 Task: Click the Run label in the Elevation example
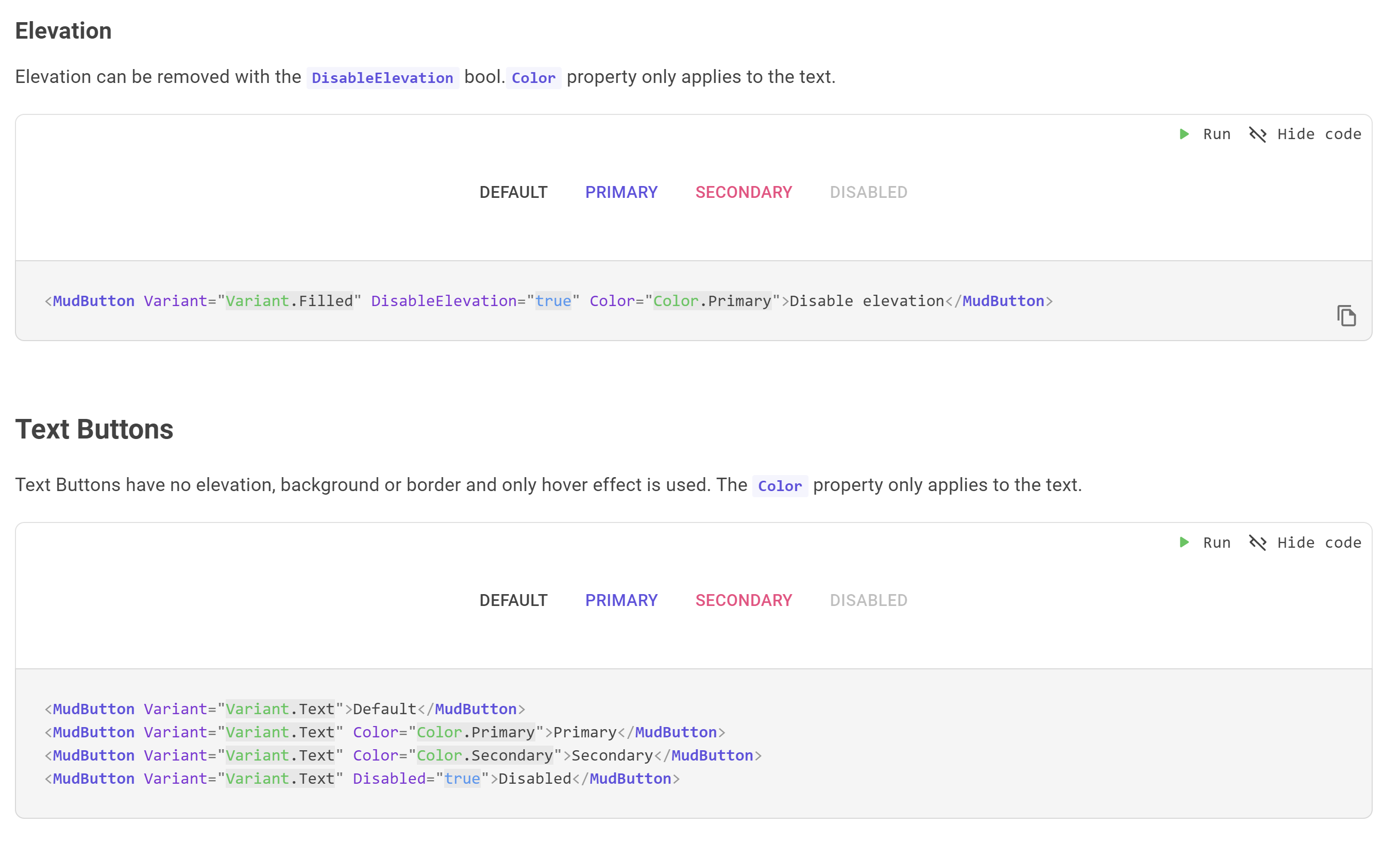[1217, 134]
